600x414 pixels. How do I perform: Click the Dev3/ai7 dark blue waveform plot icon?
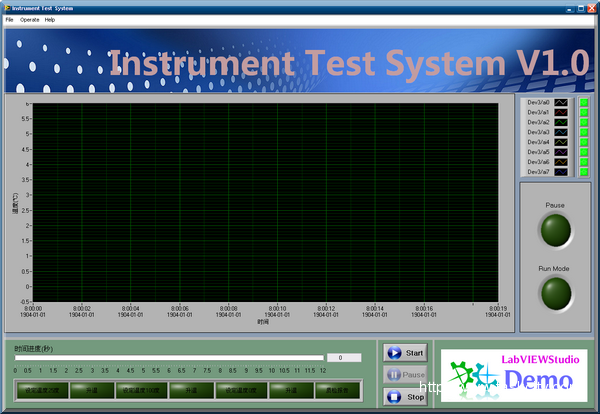pyautogui.click(x=561, y=172)
